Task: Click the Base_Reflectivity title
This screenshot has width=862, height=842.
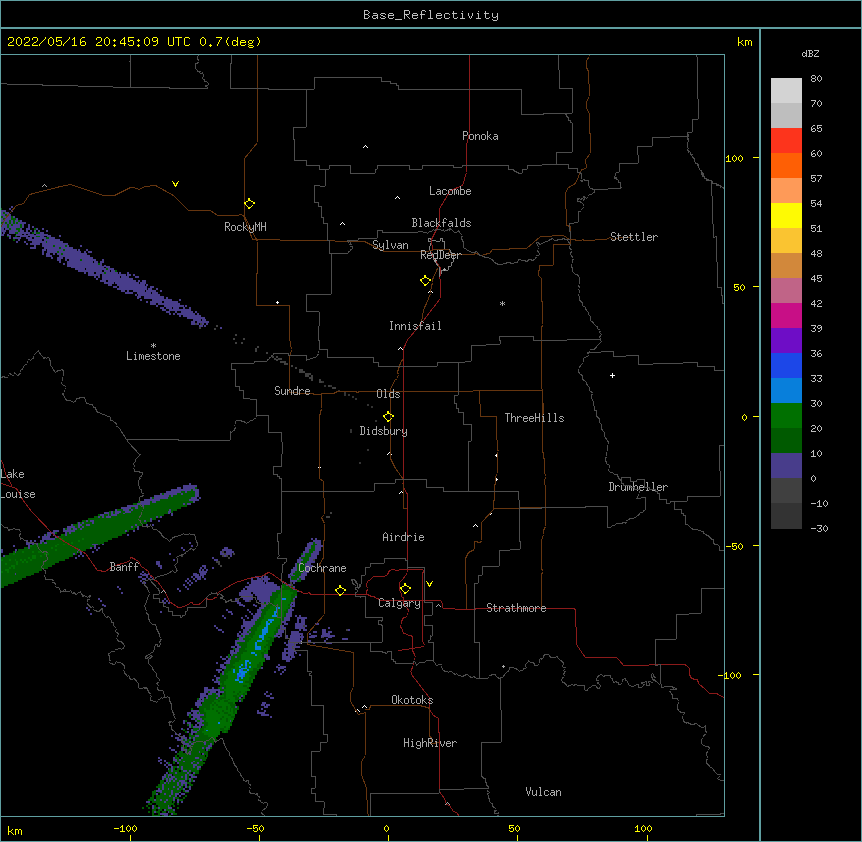Action: [x=430, y=15]
